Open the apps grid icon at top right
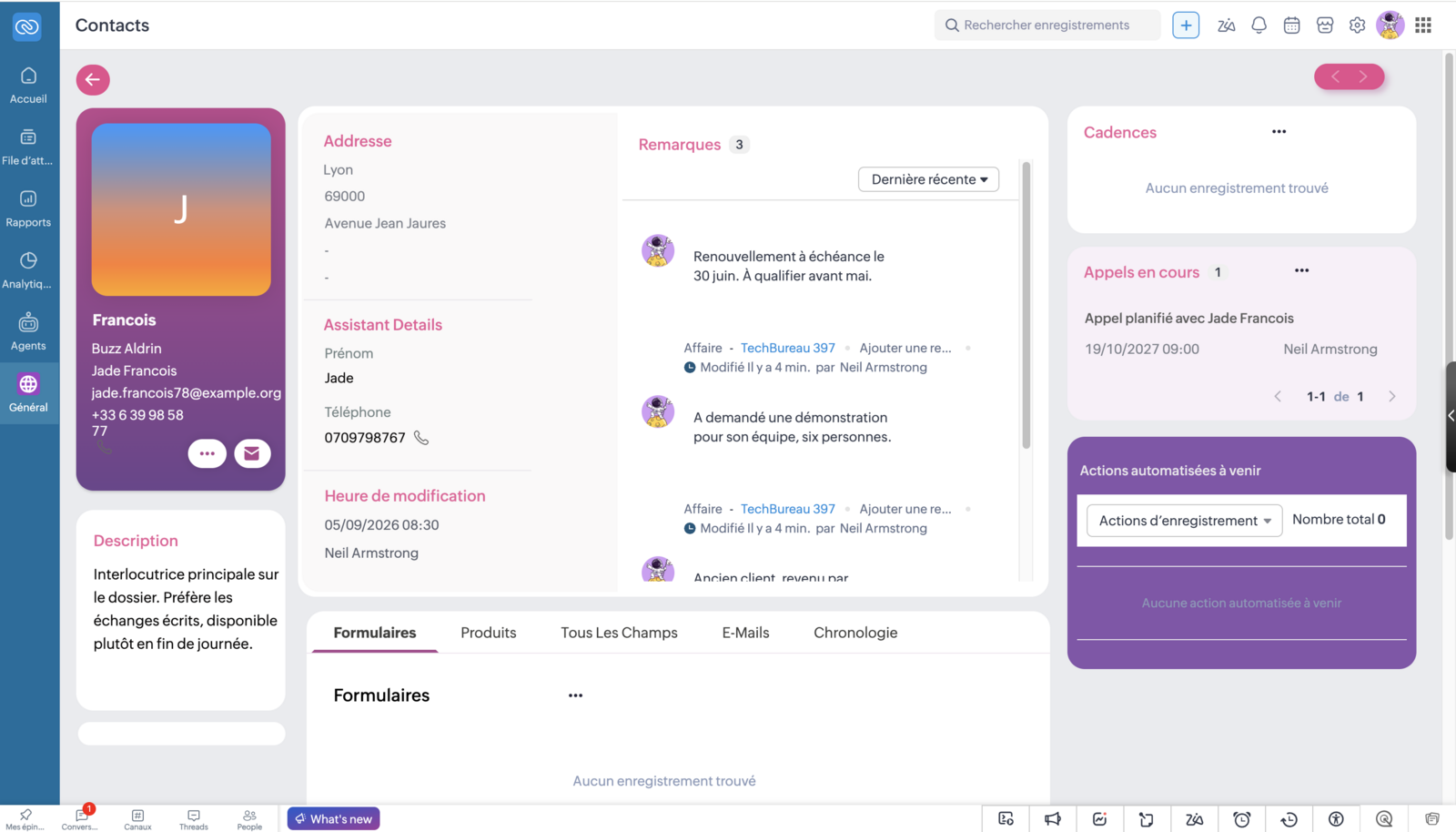The width and height of the screenshot is (1456, 832). (x=1423, y=25)
